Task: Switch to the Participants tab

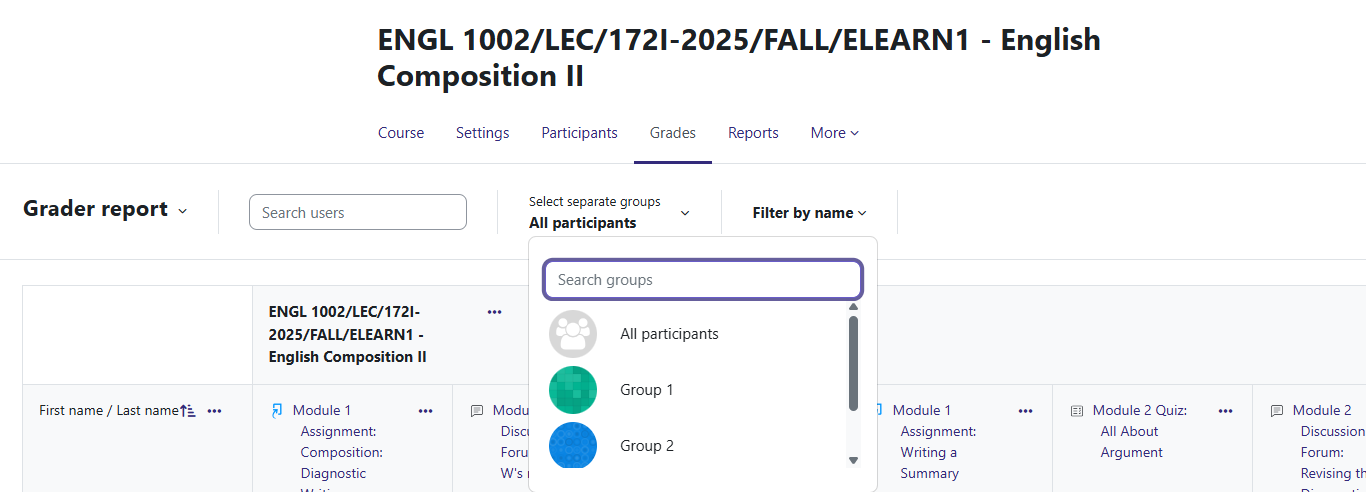Action: (580, 133)
